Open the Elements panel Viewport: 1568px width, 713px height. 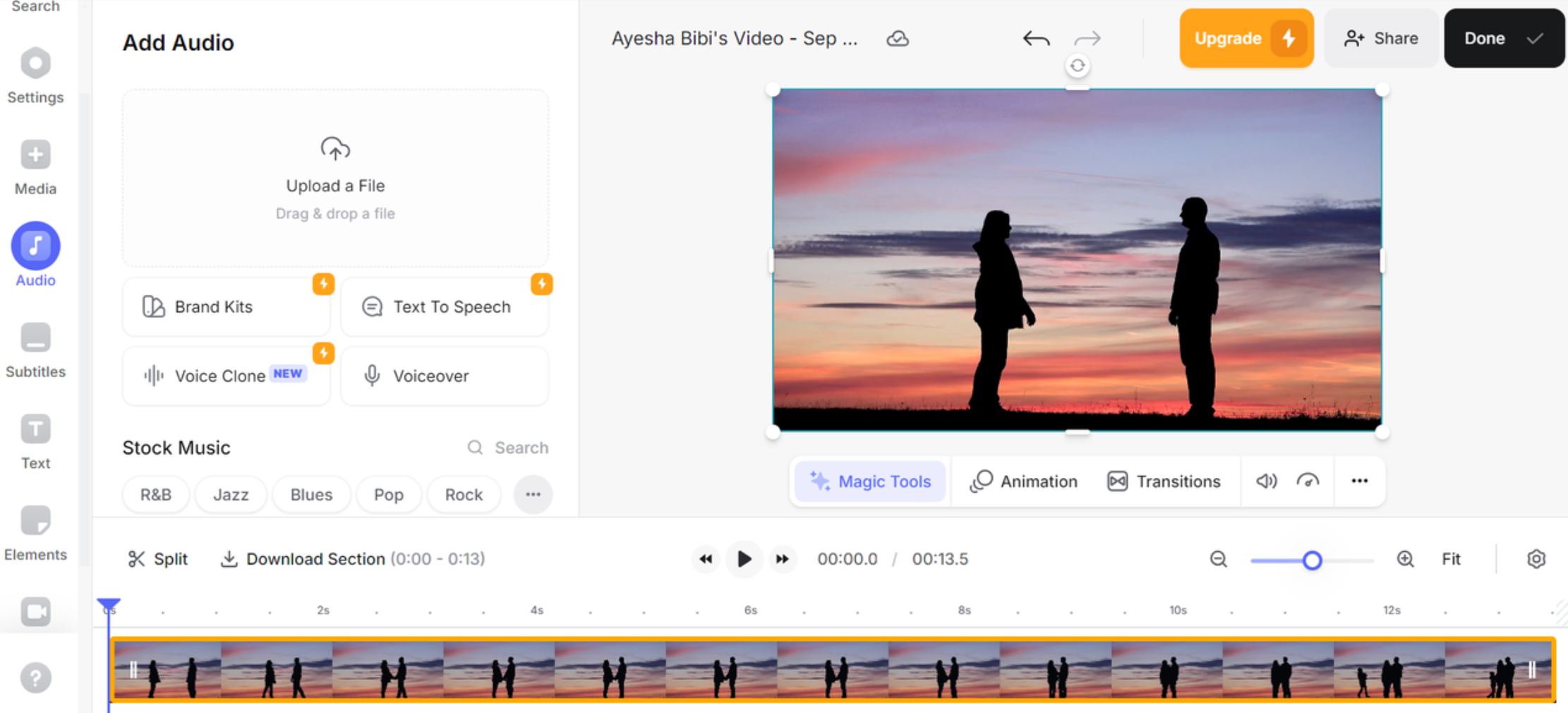point(35,533)
